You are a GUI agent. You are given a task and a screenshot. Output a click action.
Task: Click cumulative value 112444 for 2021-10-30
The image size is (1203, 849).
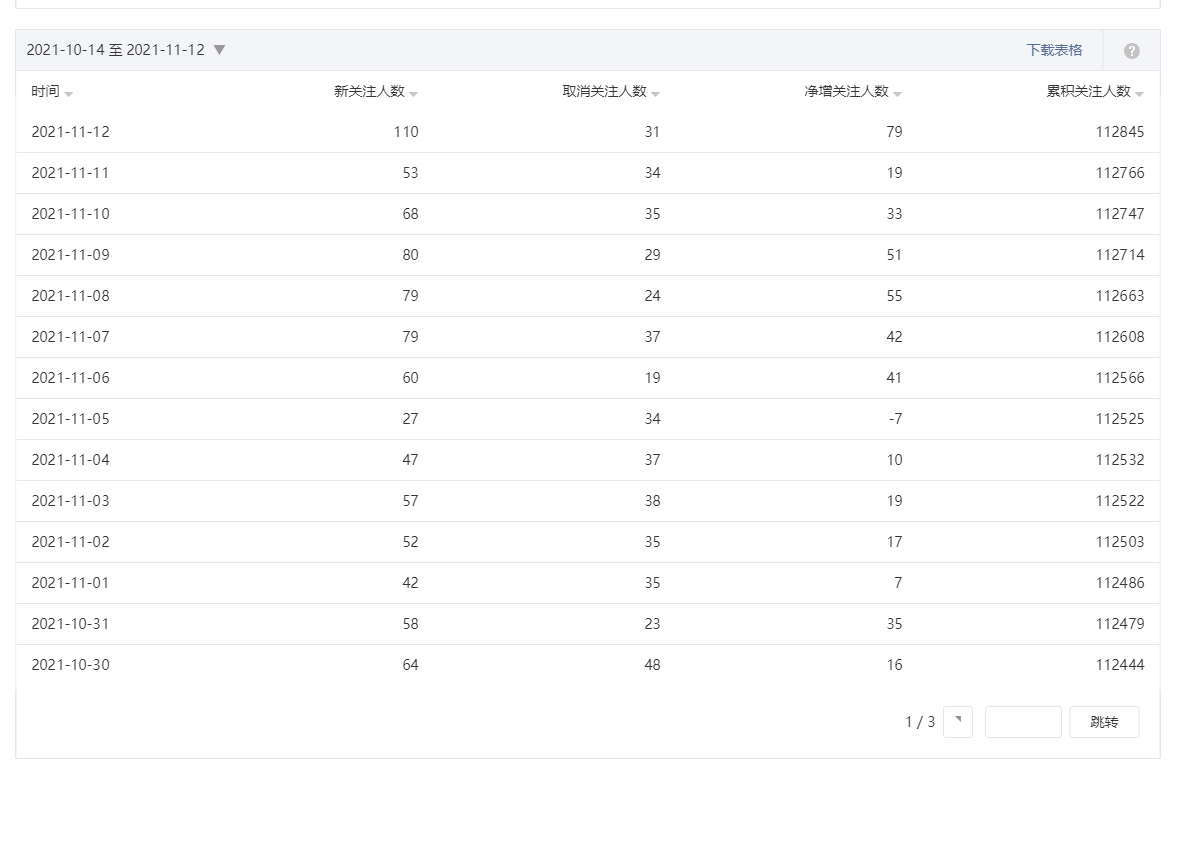1119,665
